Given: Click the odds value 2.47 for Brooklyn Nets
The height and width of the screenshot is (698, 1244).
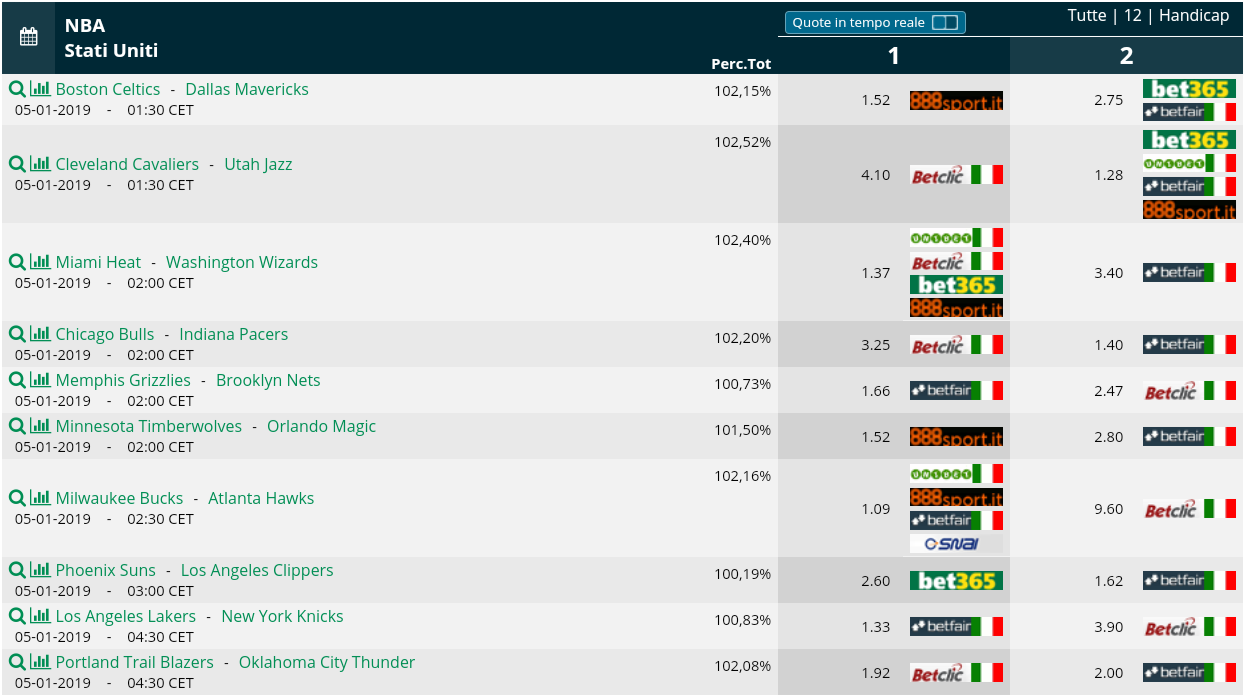Looking at the screenshot, I should tap(1108, 391).
